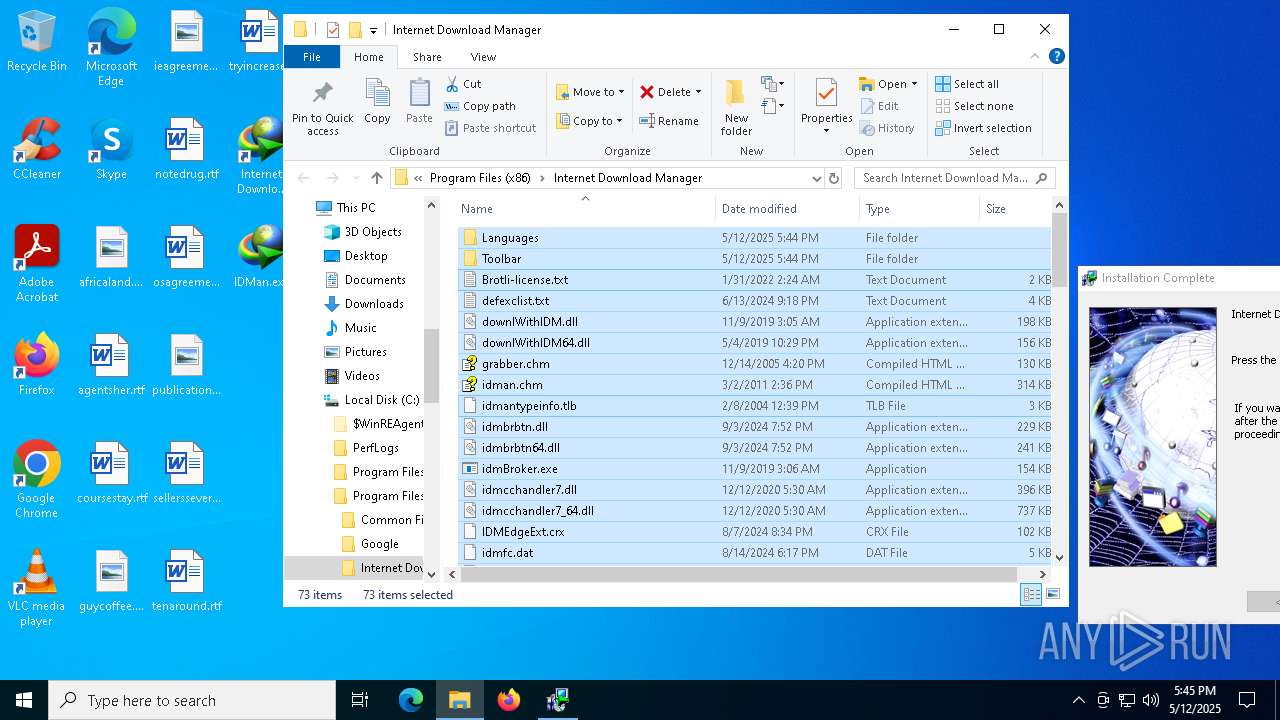1280x720 pixels.
Task: Sort by Date modified column header
Action: 787,209
